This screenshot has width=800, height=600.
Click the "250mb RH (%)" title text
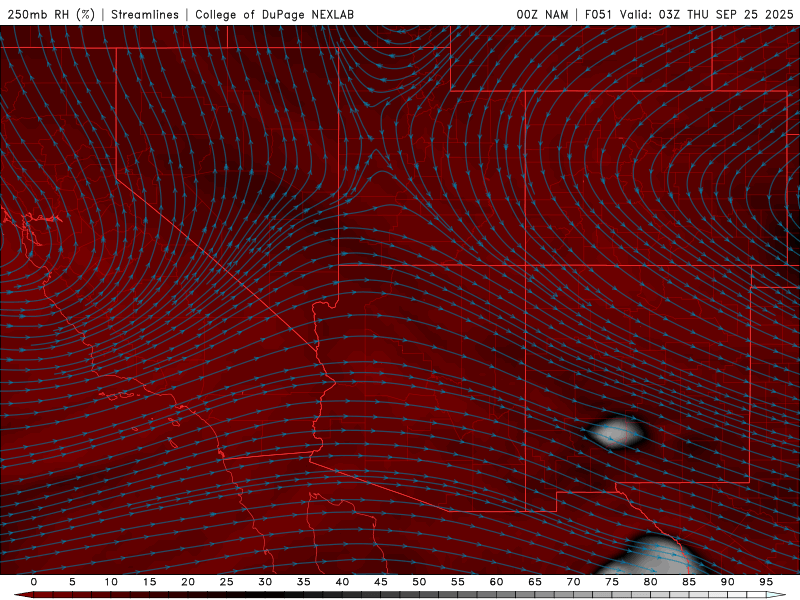51,14
